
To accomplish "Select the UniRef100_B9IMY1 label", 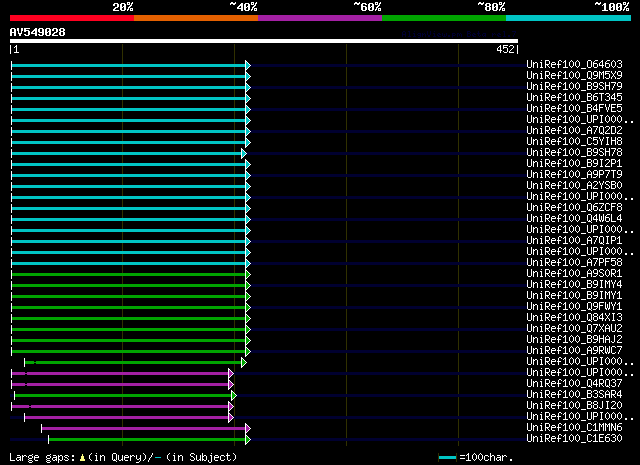I will pos(574,296).
